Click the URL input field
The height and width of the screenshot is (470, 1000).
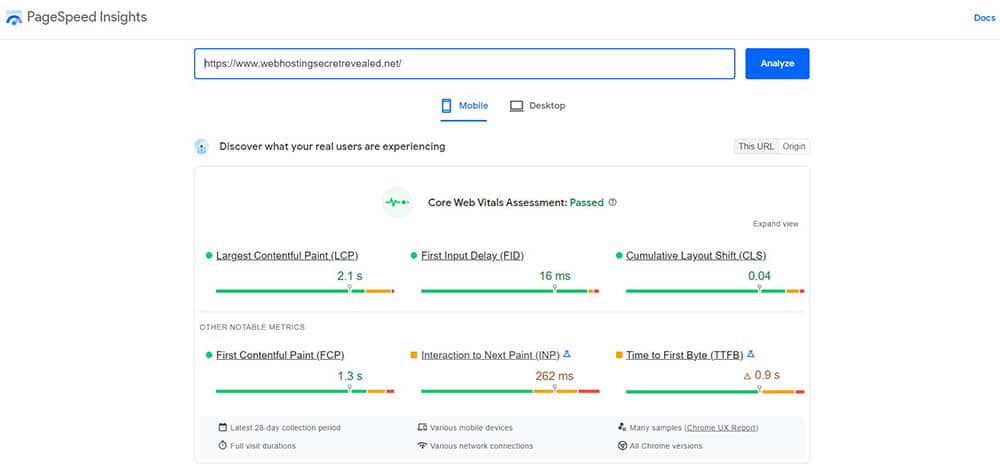tap(464, 63)
